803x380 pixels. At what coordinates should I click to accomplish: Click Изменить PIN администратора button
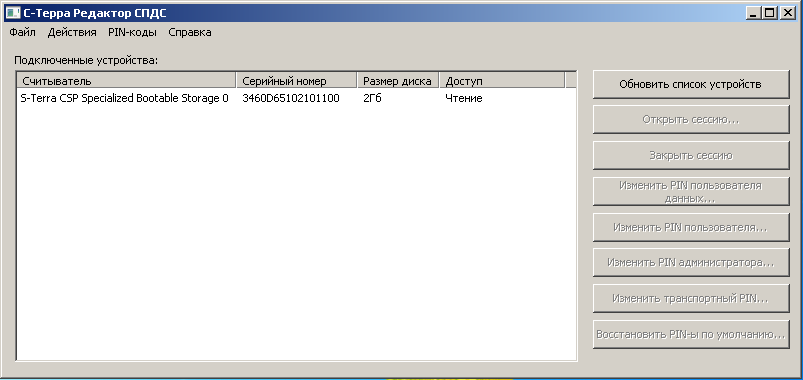point(691,262)
